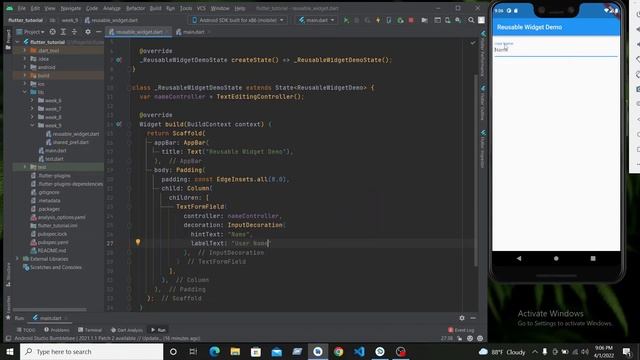Expand the test folder
Image resolution: width=640 pixels, height=360 pixels.
tap(25, 167)
